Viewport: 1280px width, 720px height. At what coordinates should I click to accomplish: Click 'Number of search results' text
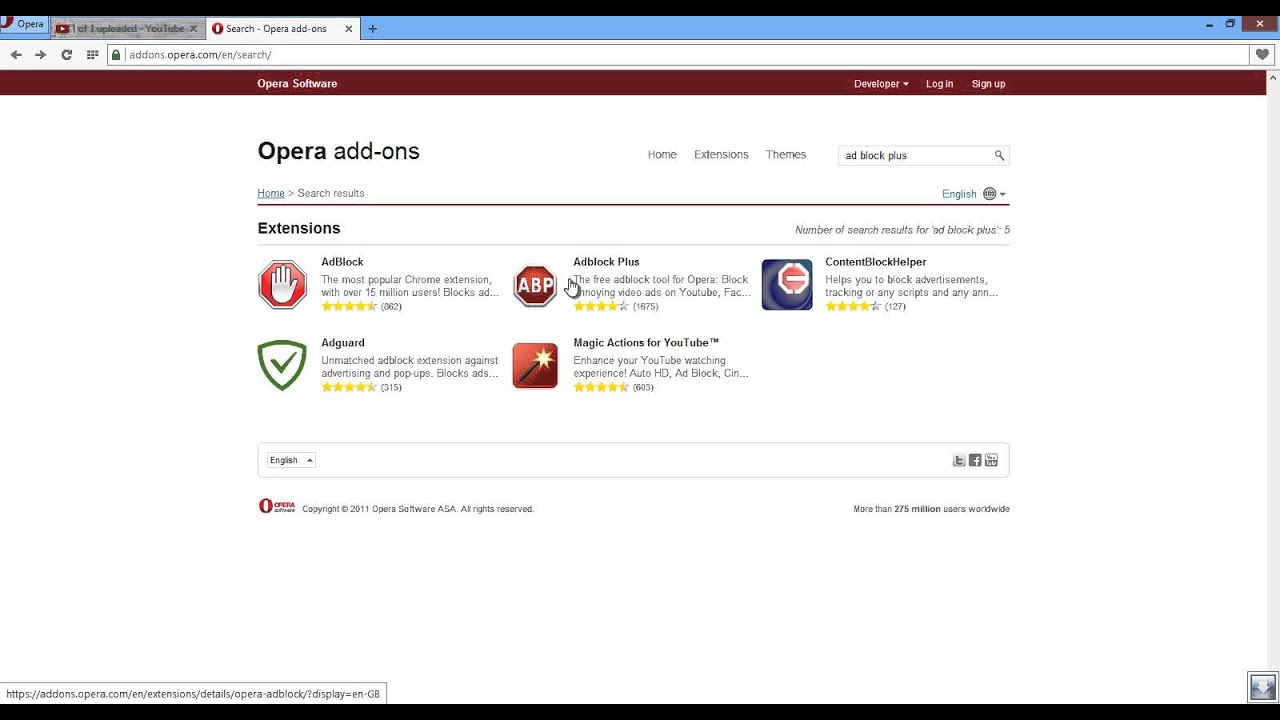[x=902, y=230]
